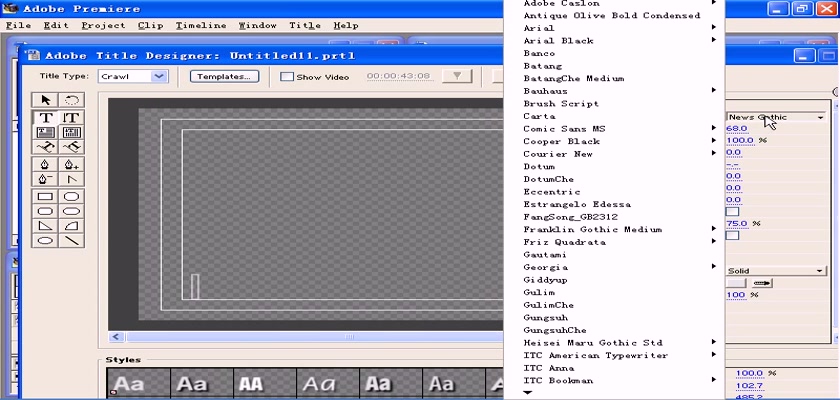Open the Clip menu
This screenshot has height=400, width=840.
[151, 25]
